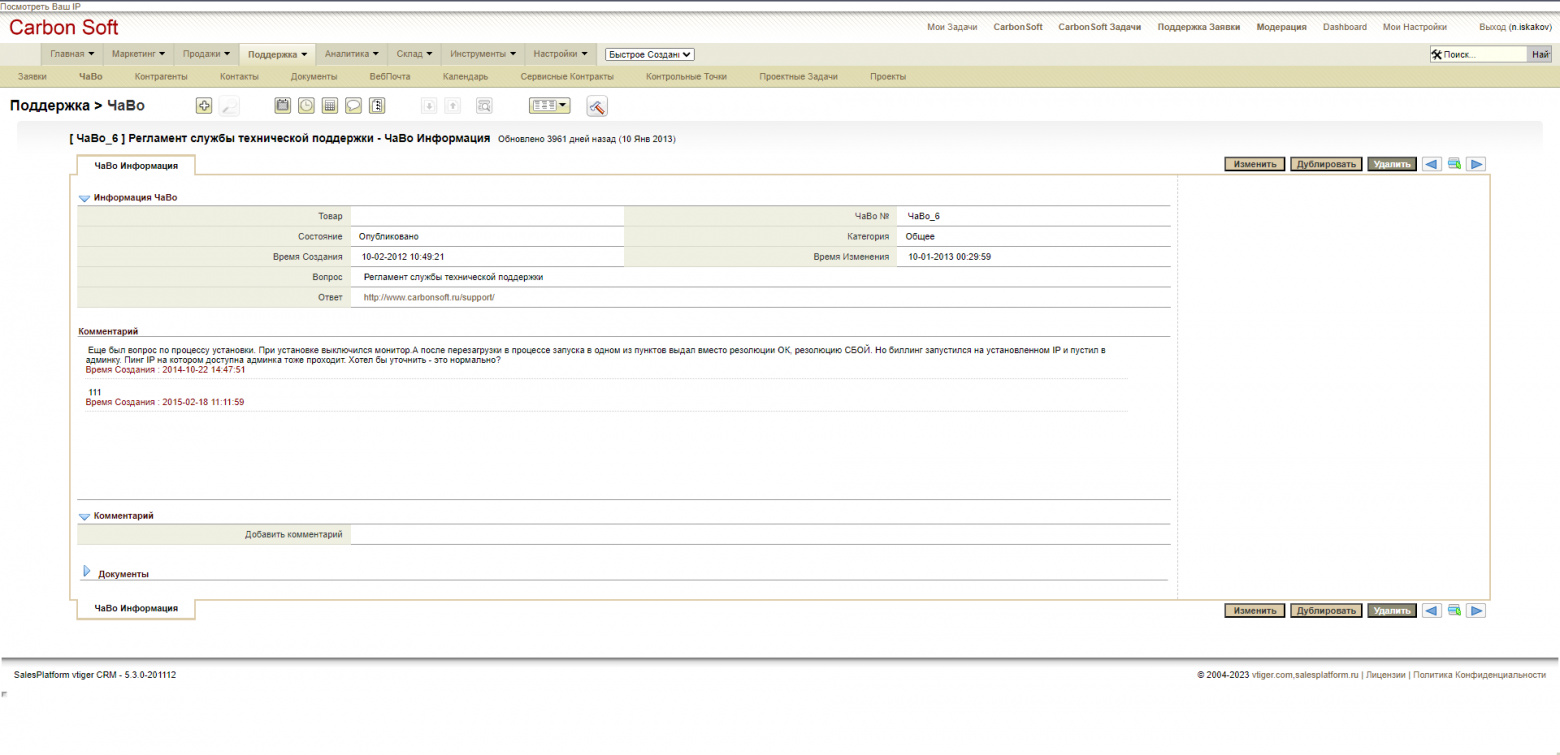Click the top jump-to-record icon between the arrows
Screen dimensions: 1560x755
tap(1454, 164)
